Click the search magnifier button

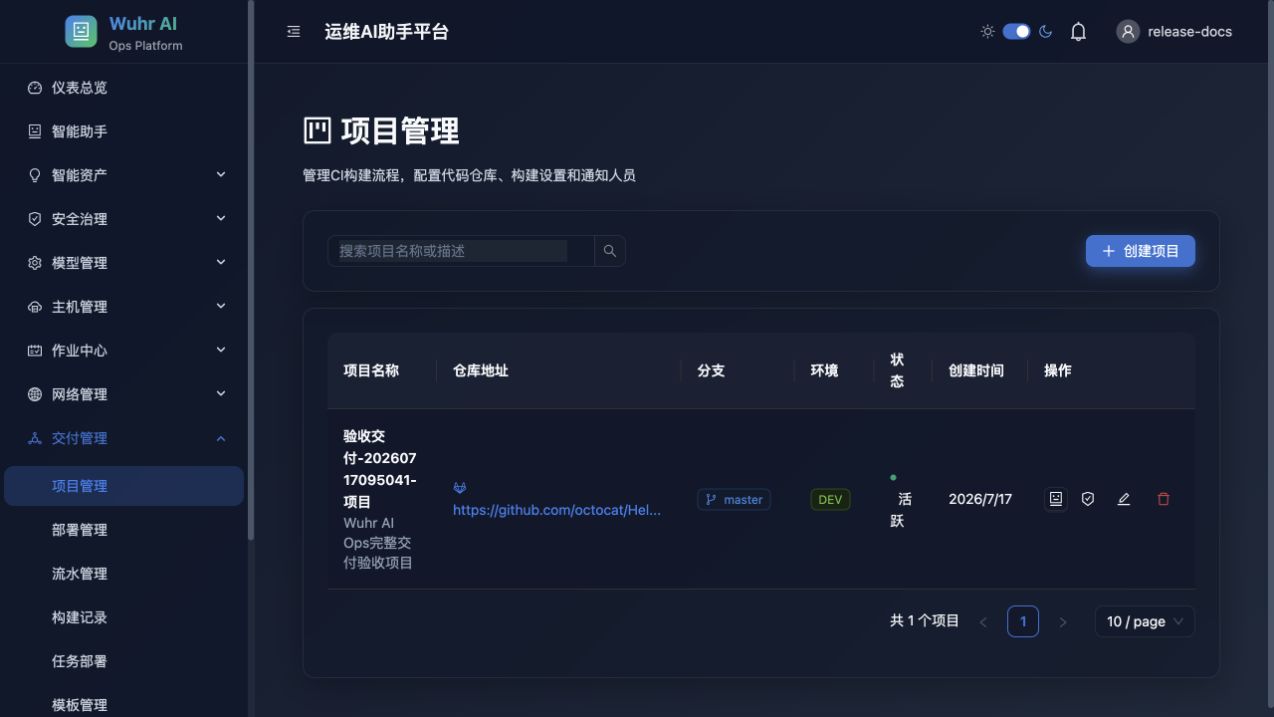(610, 251)
